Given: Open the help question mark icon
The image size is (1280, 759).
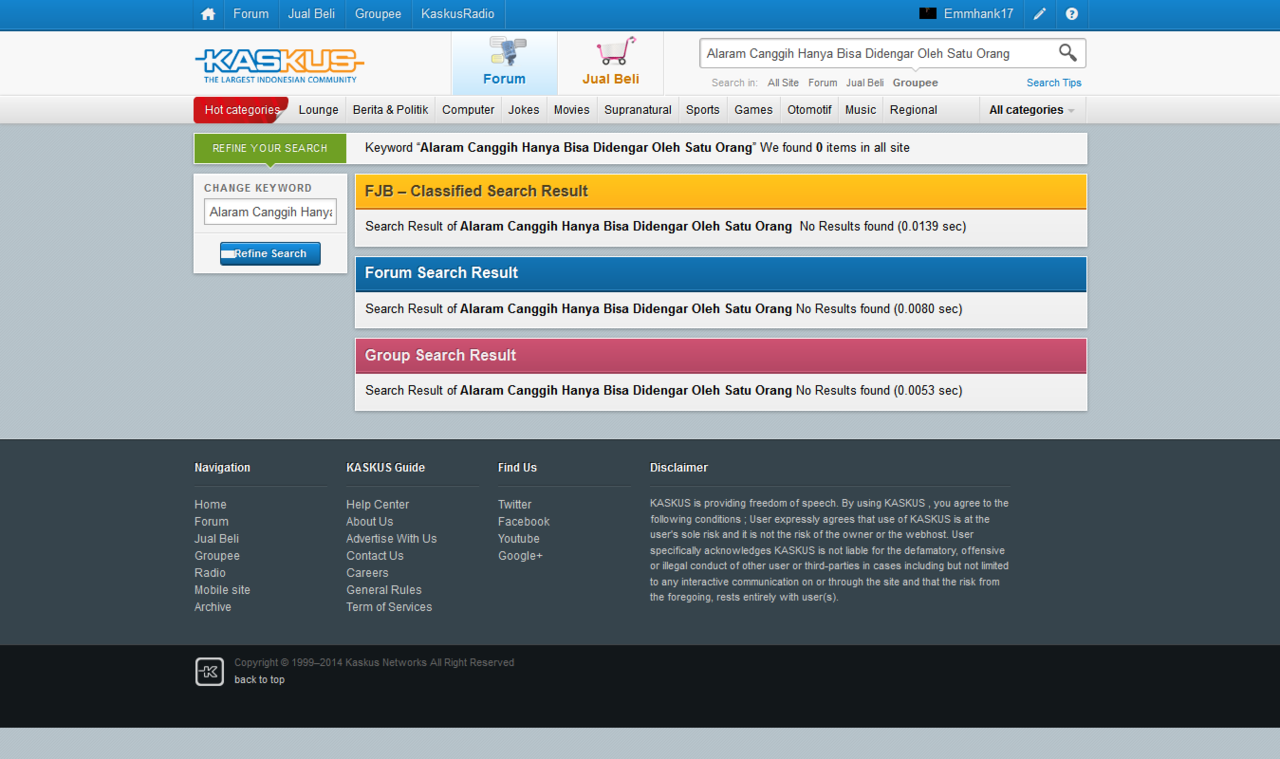Looking at the screenshot, I should (1072, 14).
